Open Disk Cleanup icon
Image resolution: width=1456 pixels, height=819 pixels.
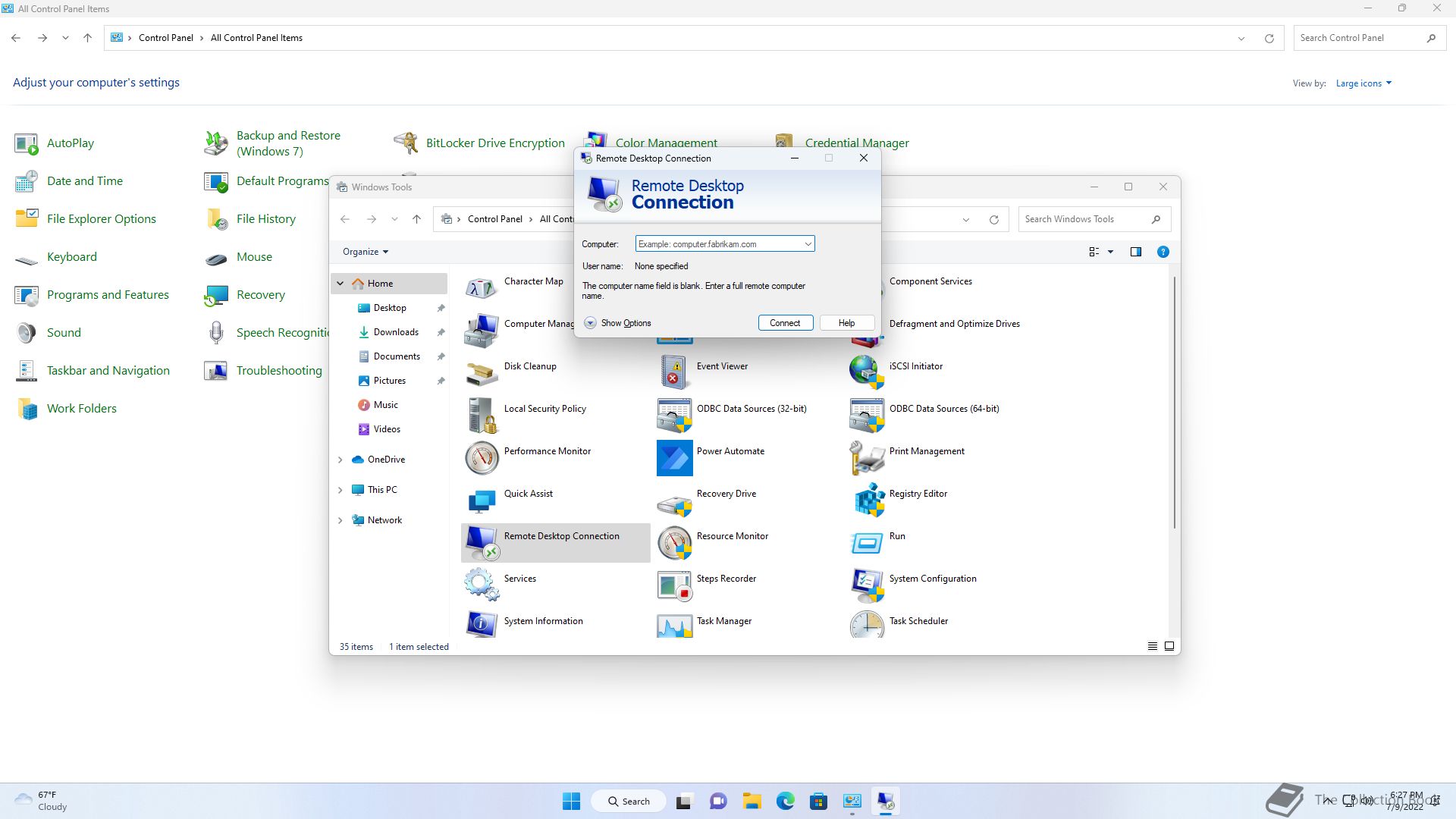pyautogui.click(x=482, y=373)
